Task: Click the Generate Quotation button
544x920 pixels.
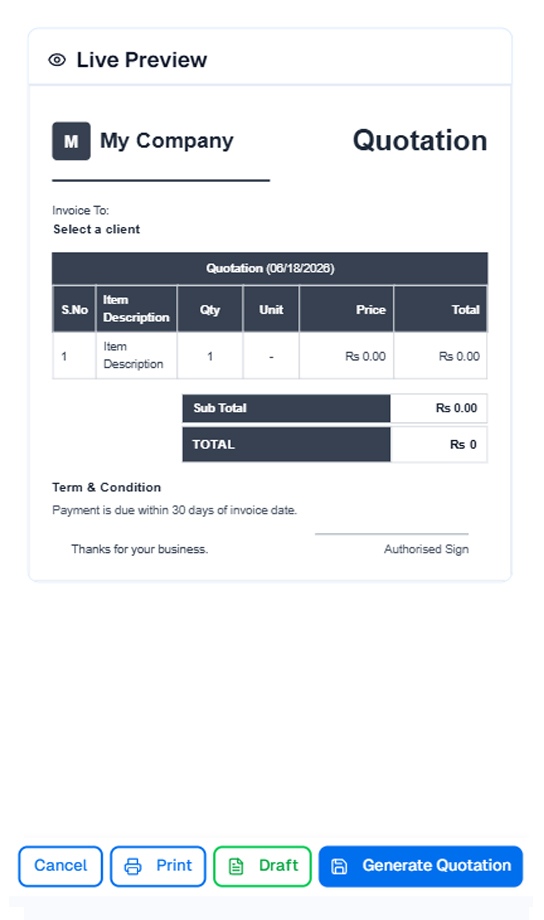Action: 421,866
